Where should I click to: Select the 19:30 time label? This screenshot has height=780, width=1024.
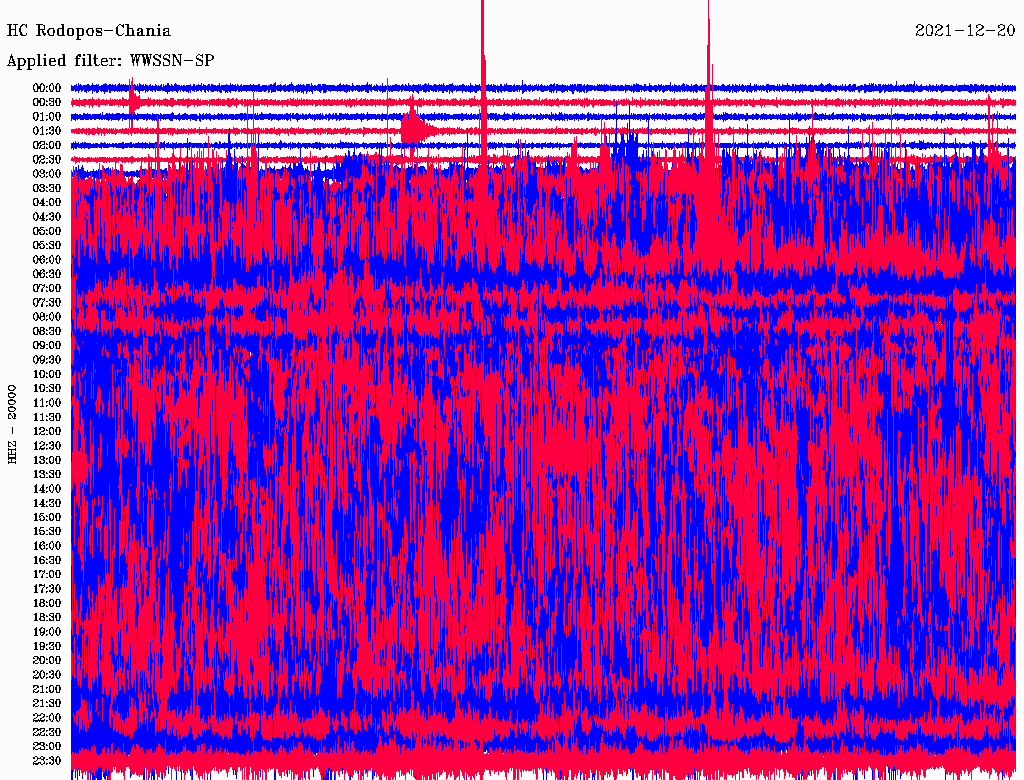(x=47, y=646)
